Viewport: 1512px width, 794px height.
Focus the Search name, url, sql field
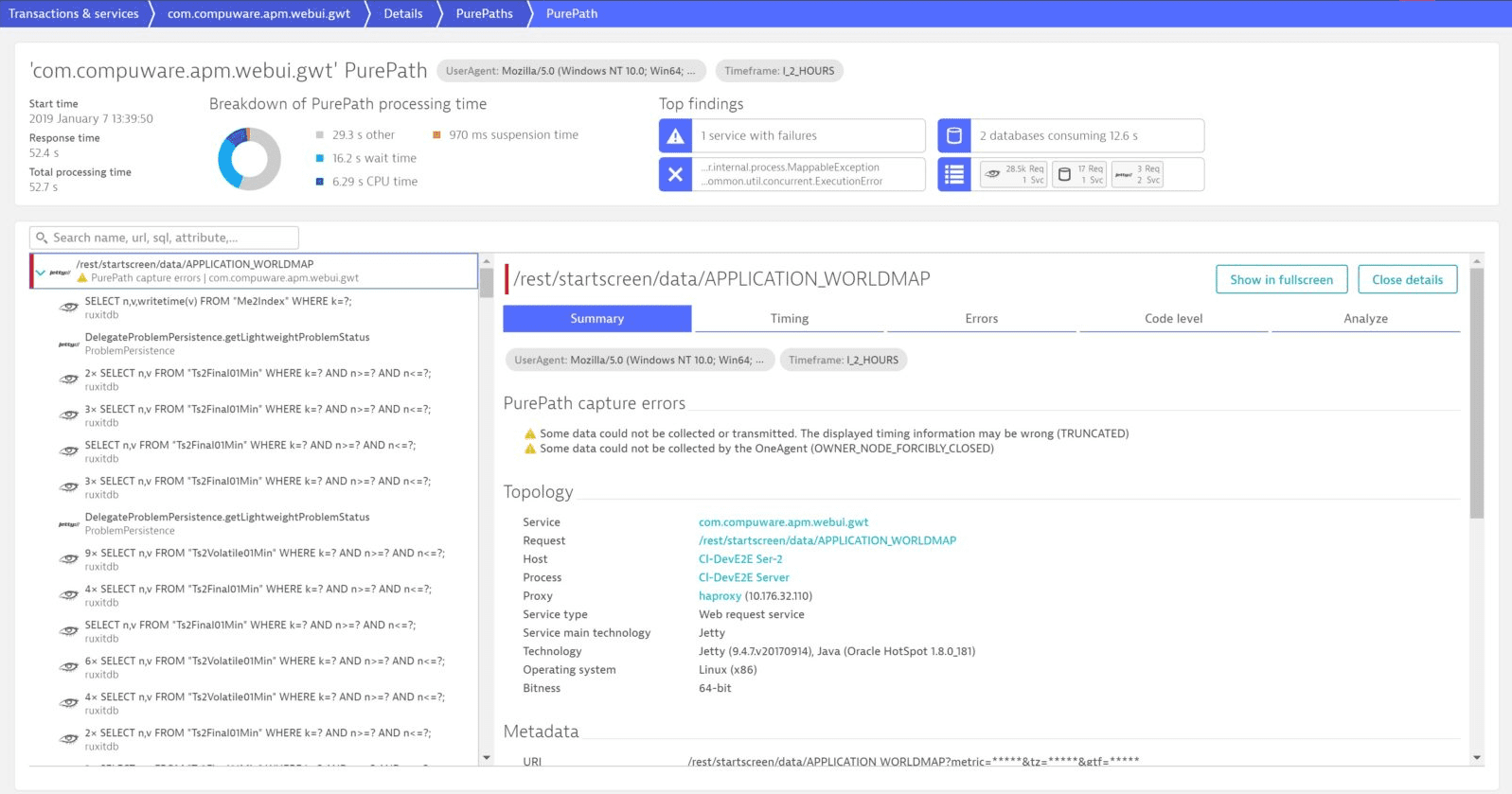164,238
